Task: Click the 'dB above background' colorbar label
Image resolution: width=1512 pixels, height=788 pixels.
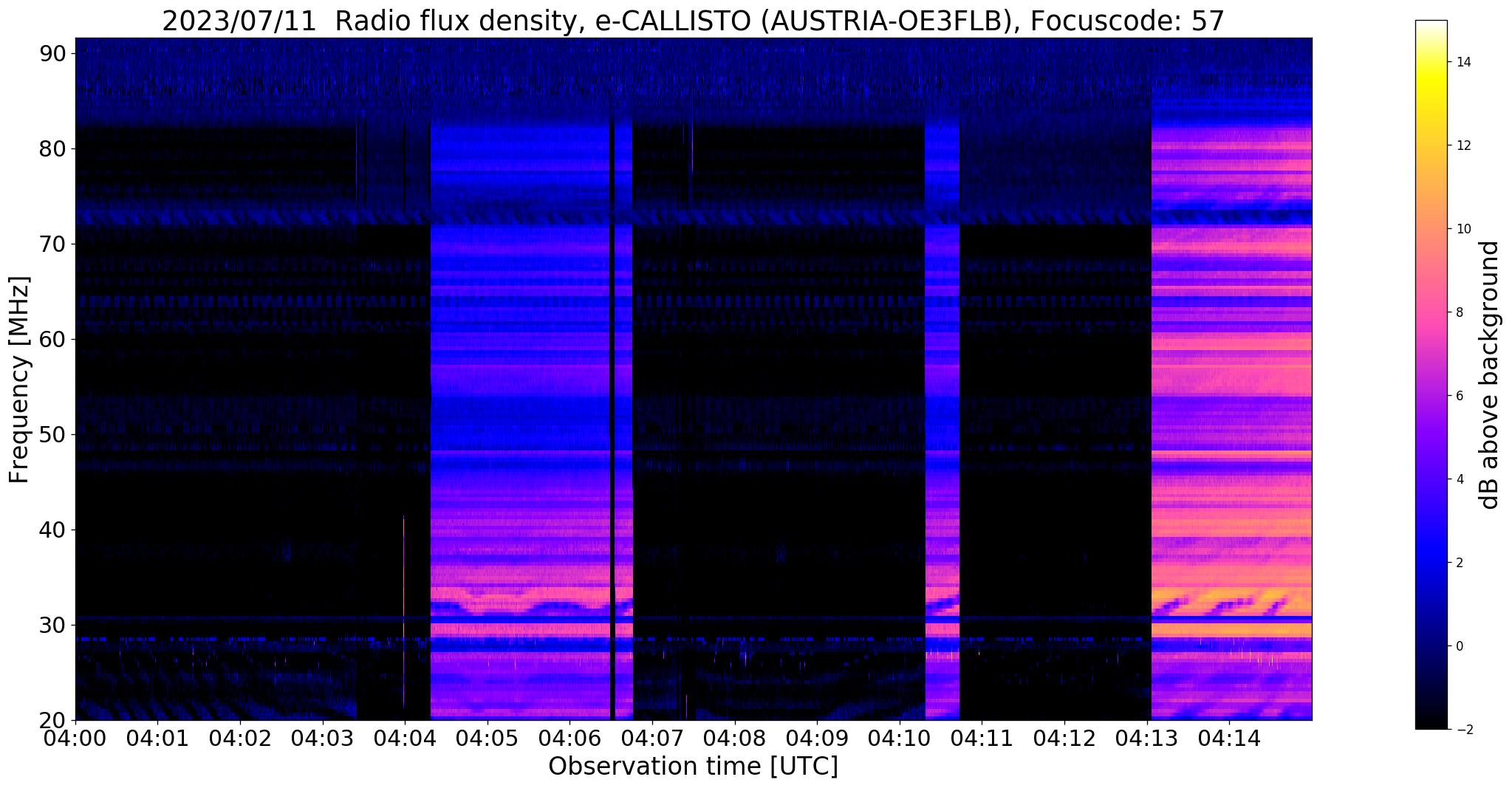Action: pos(1489,374)
